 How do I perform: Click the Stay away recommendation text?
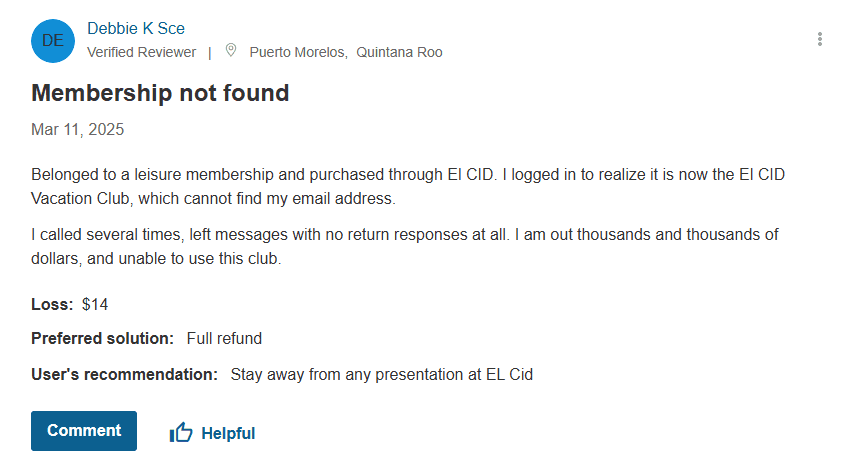[381, 375]
